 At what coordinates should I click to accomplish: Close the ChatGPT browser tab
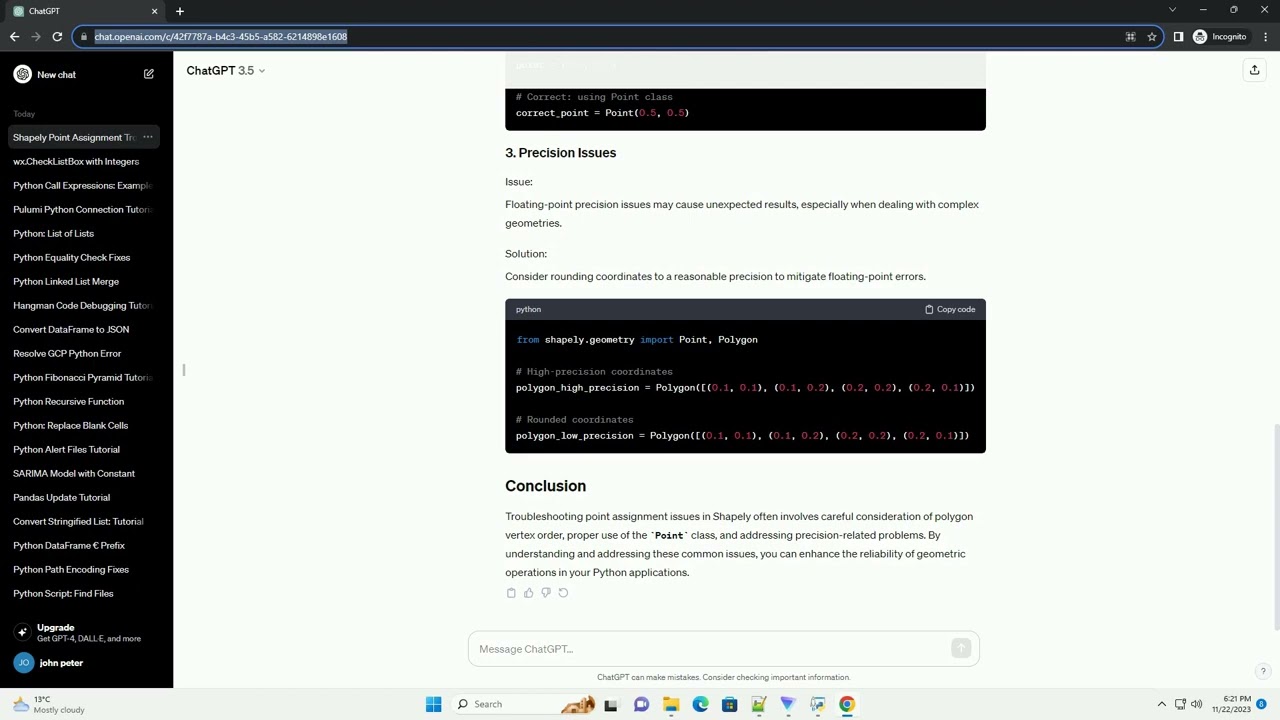click(154, 11)
